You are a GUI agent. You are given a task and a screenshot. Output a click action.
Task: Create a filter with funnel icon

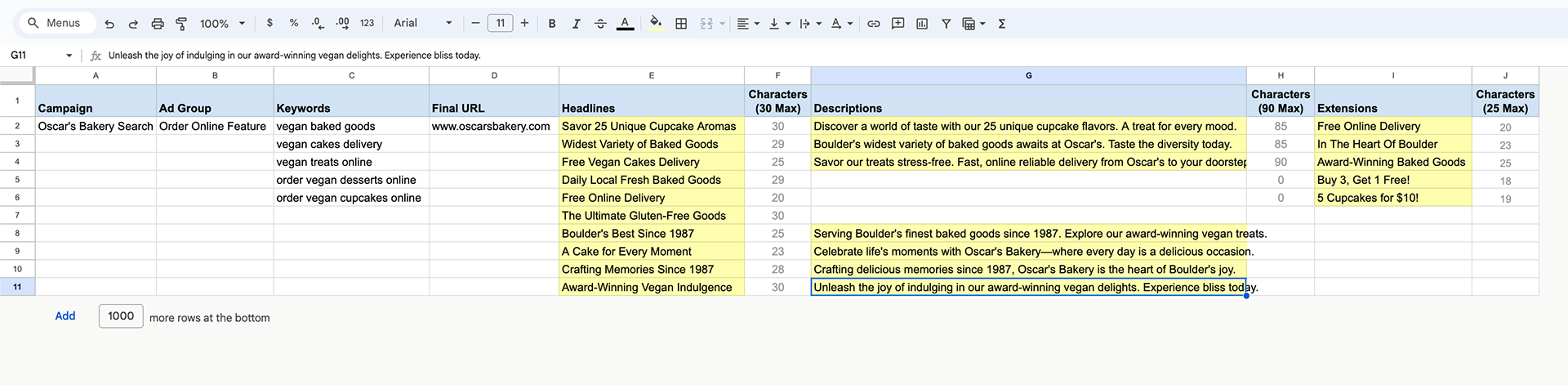point(946,24)
